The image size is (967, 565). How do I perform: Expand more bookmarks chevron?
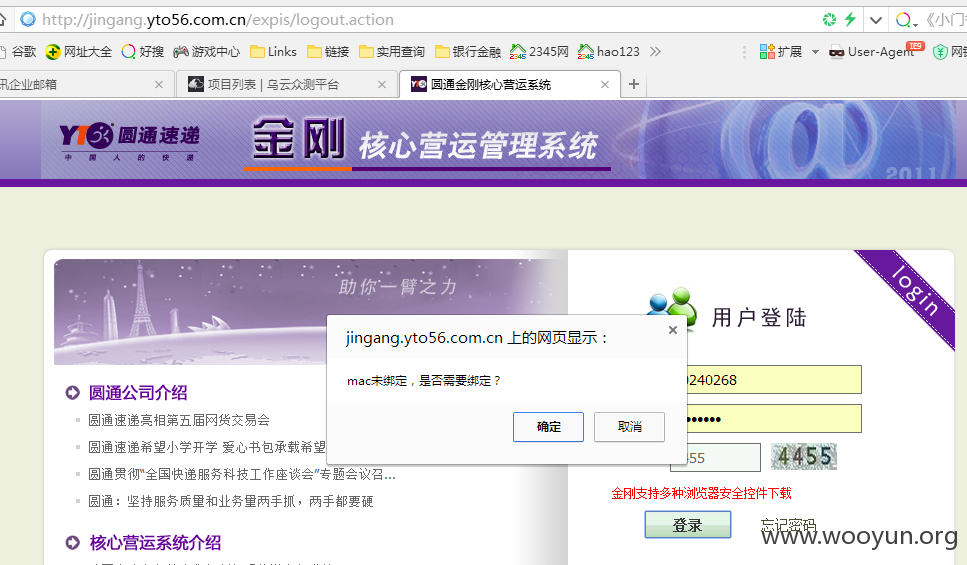click(x=655, y=52)
